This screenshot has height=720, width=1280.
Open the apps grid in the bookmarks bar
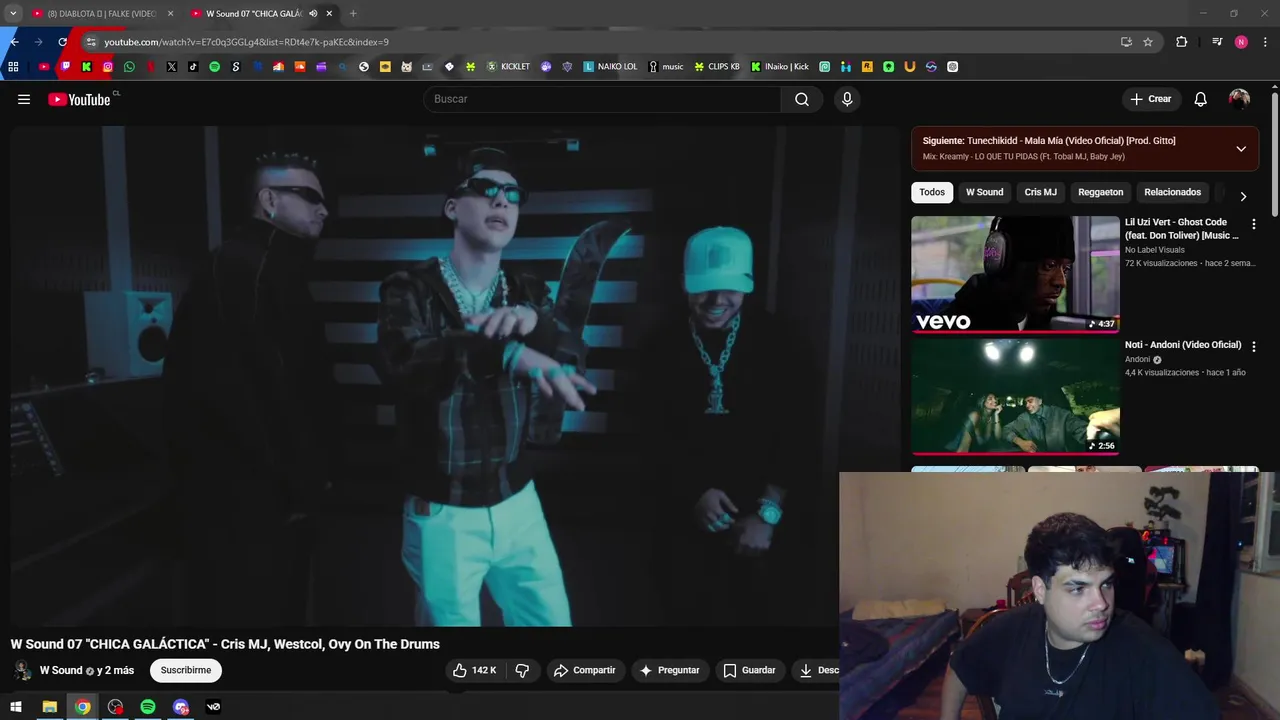point(13,67)
